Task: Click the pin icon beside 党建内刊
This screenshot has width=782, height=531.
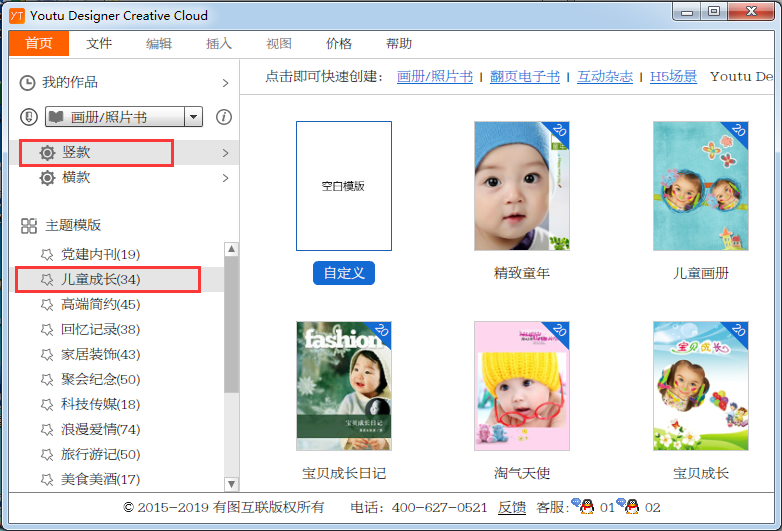Action: coord(46,254)
